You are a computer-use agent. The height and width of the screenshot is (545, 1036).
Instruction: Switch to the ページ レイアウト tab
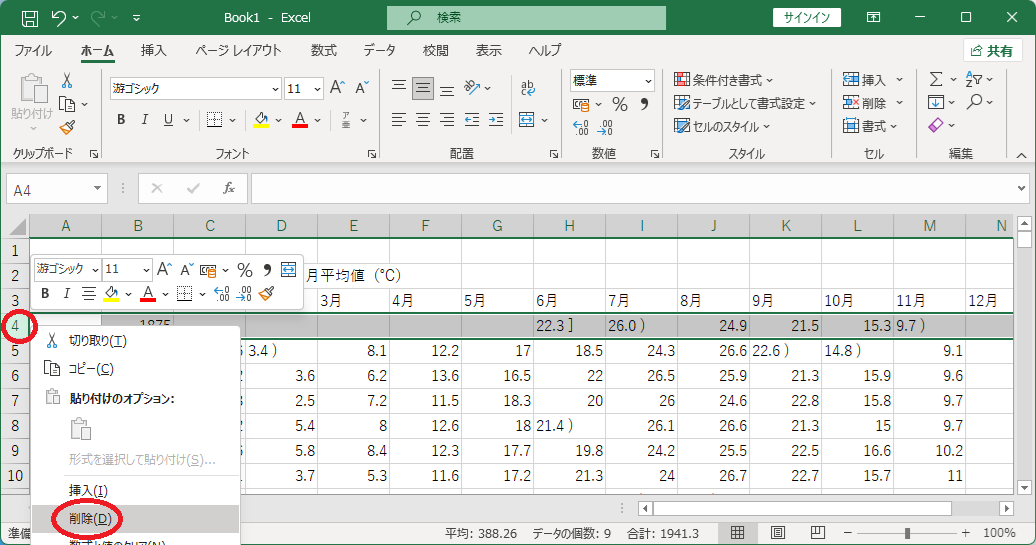pyautogui.click(x=238, y=51)
